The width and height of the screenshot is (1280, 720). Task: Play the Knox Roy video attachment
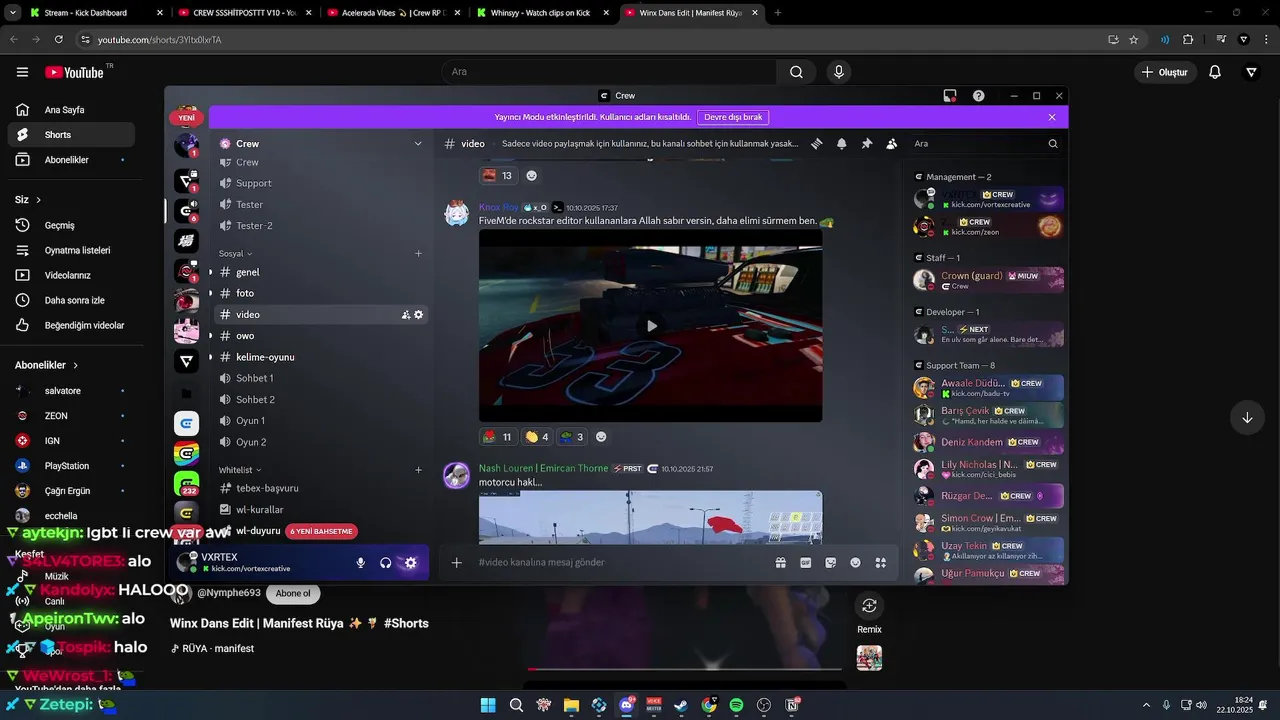tap(651, 326)
